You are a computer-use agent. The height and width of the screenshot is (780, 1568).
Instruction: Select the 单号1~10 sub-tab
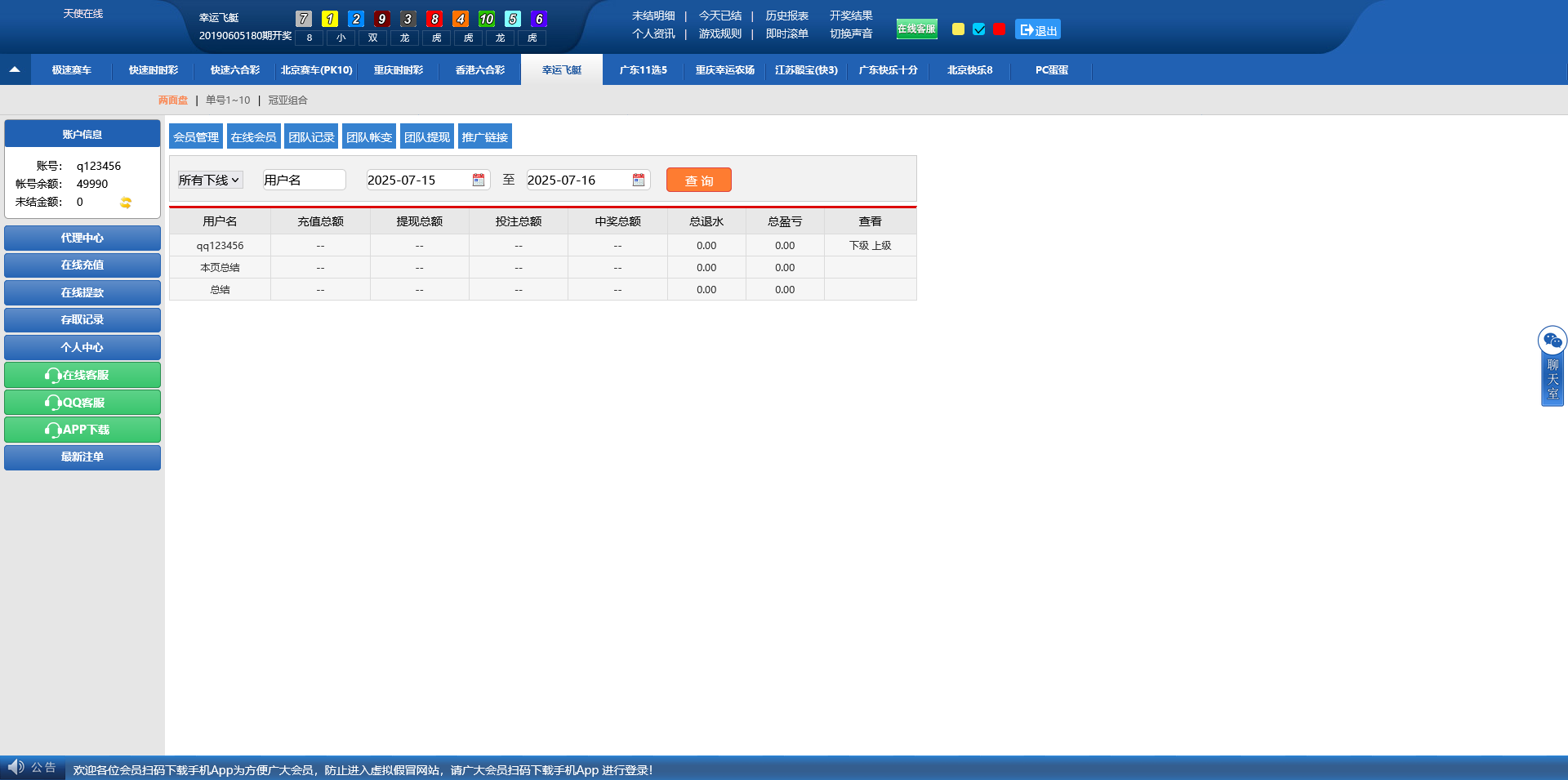(x=228, y=100)
